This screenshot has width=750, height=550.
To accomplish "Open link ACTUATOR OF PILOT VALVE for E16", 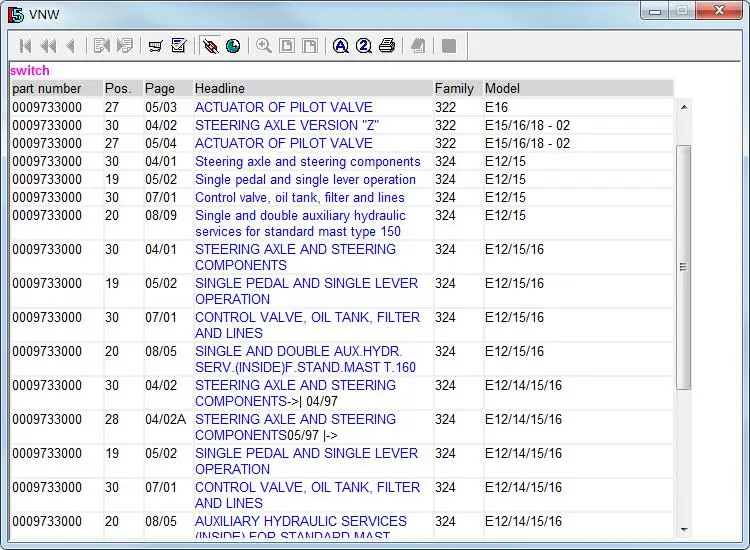I will tap(283, 107).
